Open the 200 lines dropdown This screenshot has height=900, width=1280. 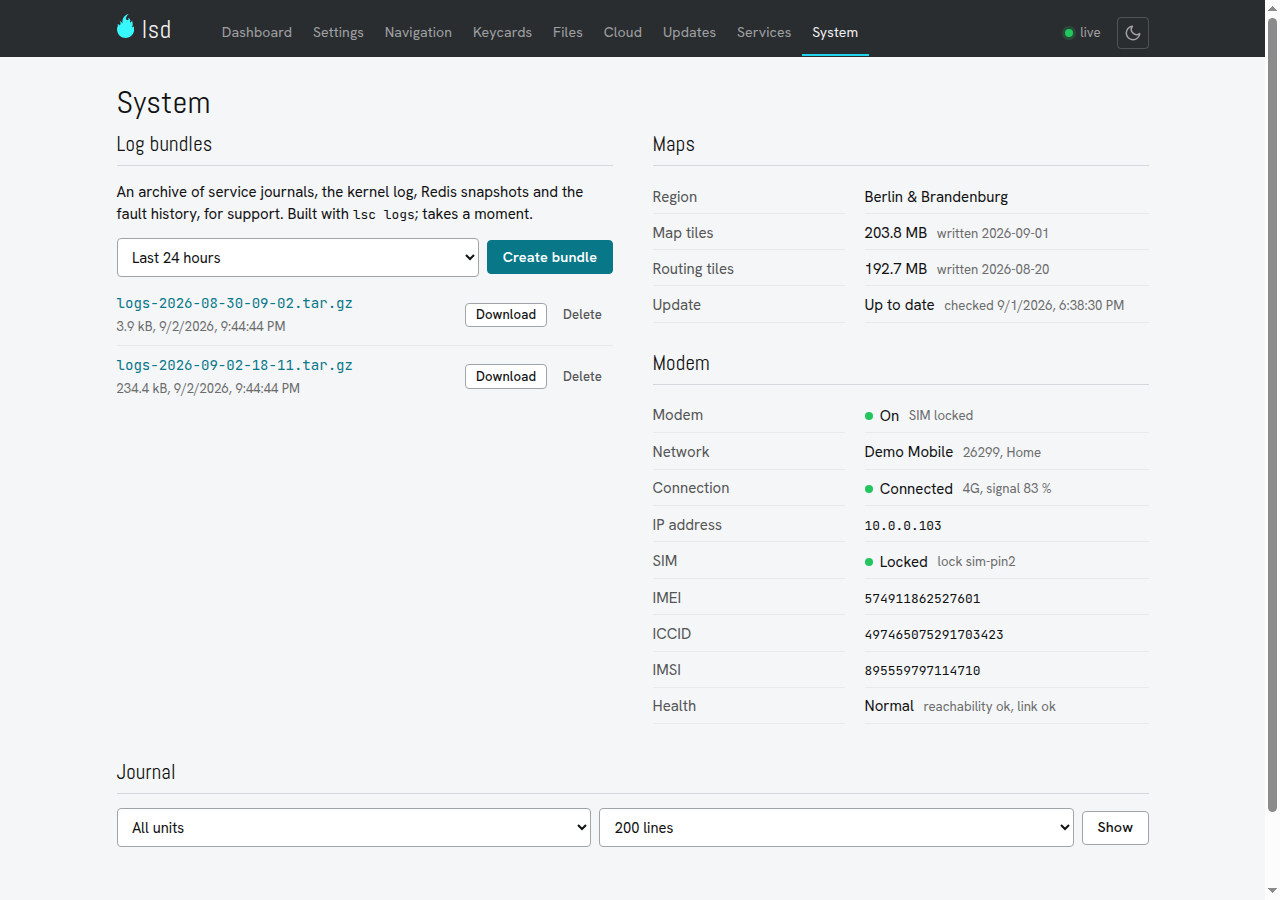(x=836, y=827)
